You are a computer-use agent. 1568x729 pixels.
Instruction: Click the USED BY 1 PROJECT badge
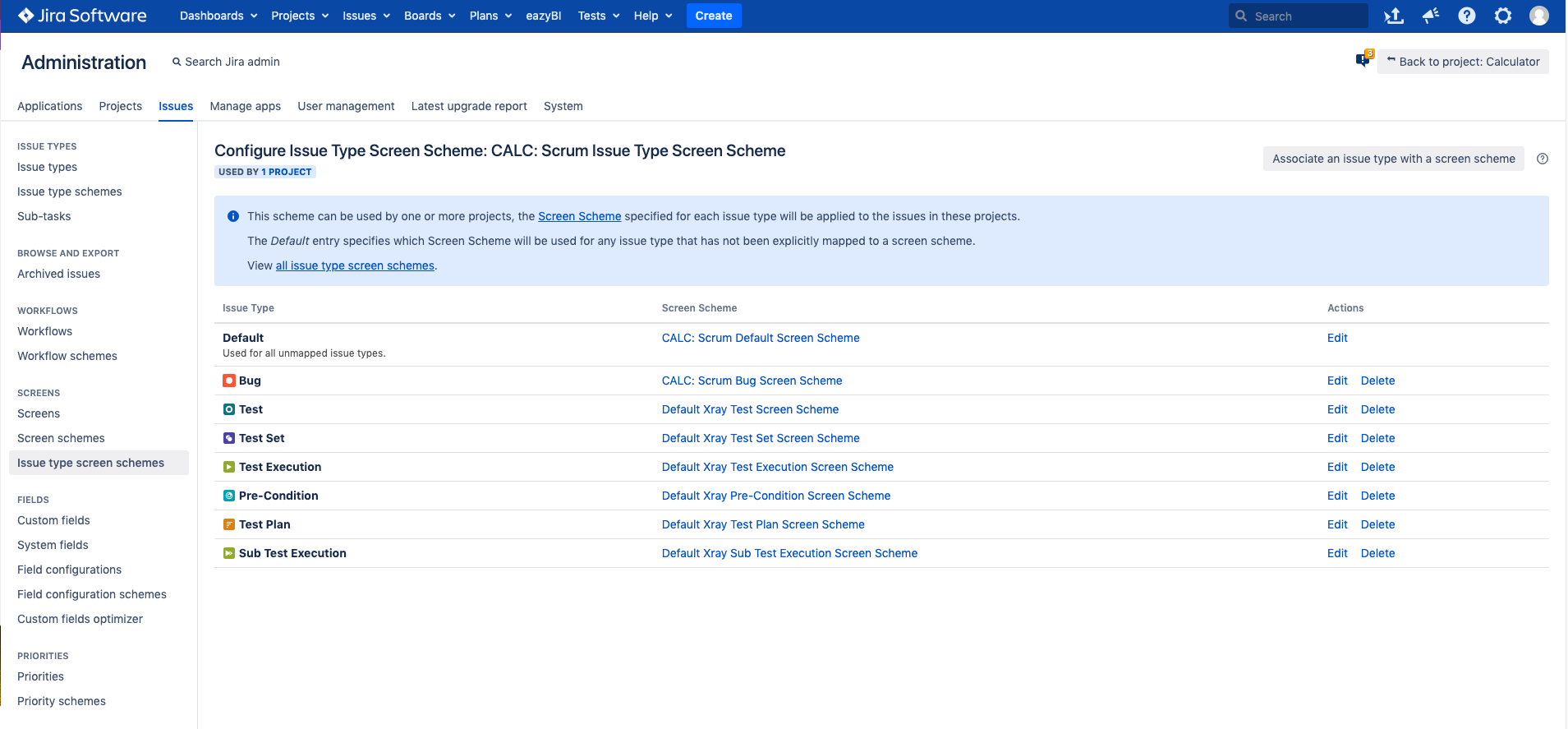265,172
